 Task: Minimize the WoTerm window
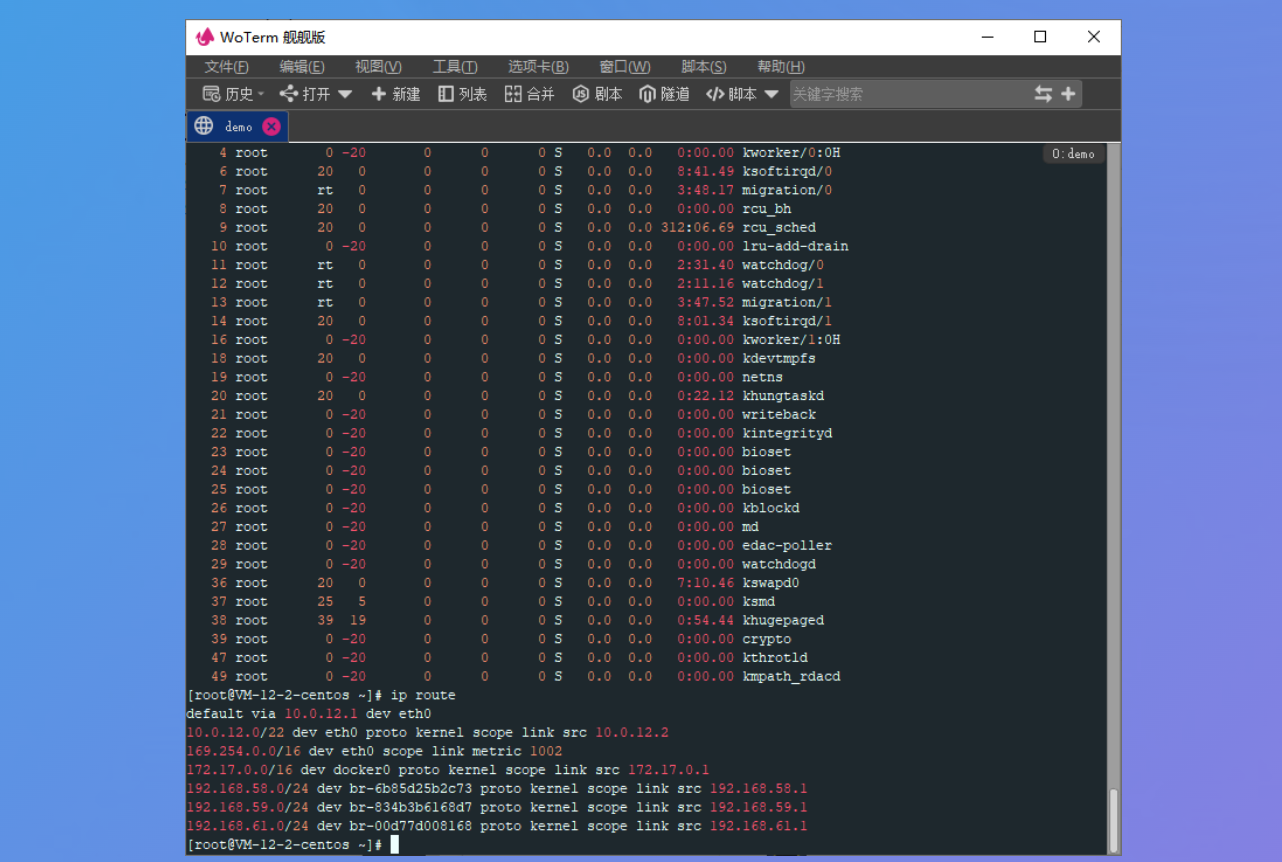coord(987,37)
